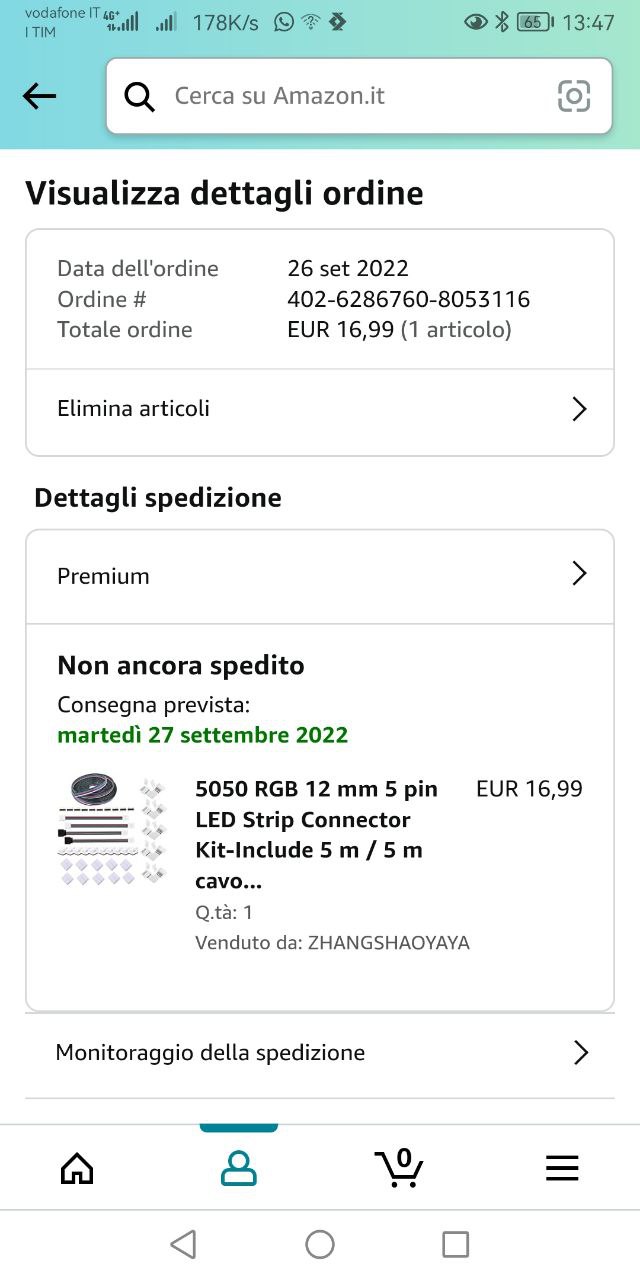Open the shopping cart icon

coord(400,1168)
